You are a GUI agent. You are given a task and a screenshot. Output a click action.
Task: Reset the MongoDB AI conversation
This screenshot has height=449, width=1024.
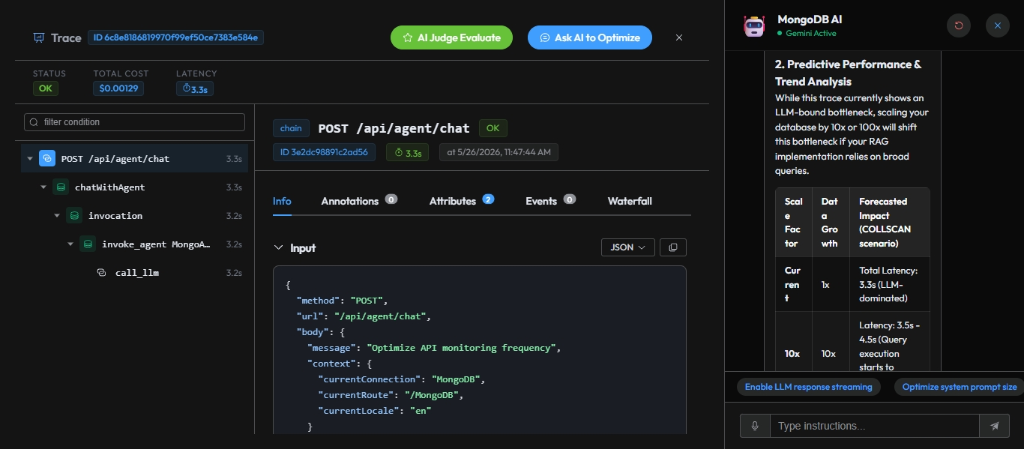click(x=959, y=25)
